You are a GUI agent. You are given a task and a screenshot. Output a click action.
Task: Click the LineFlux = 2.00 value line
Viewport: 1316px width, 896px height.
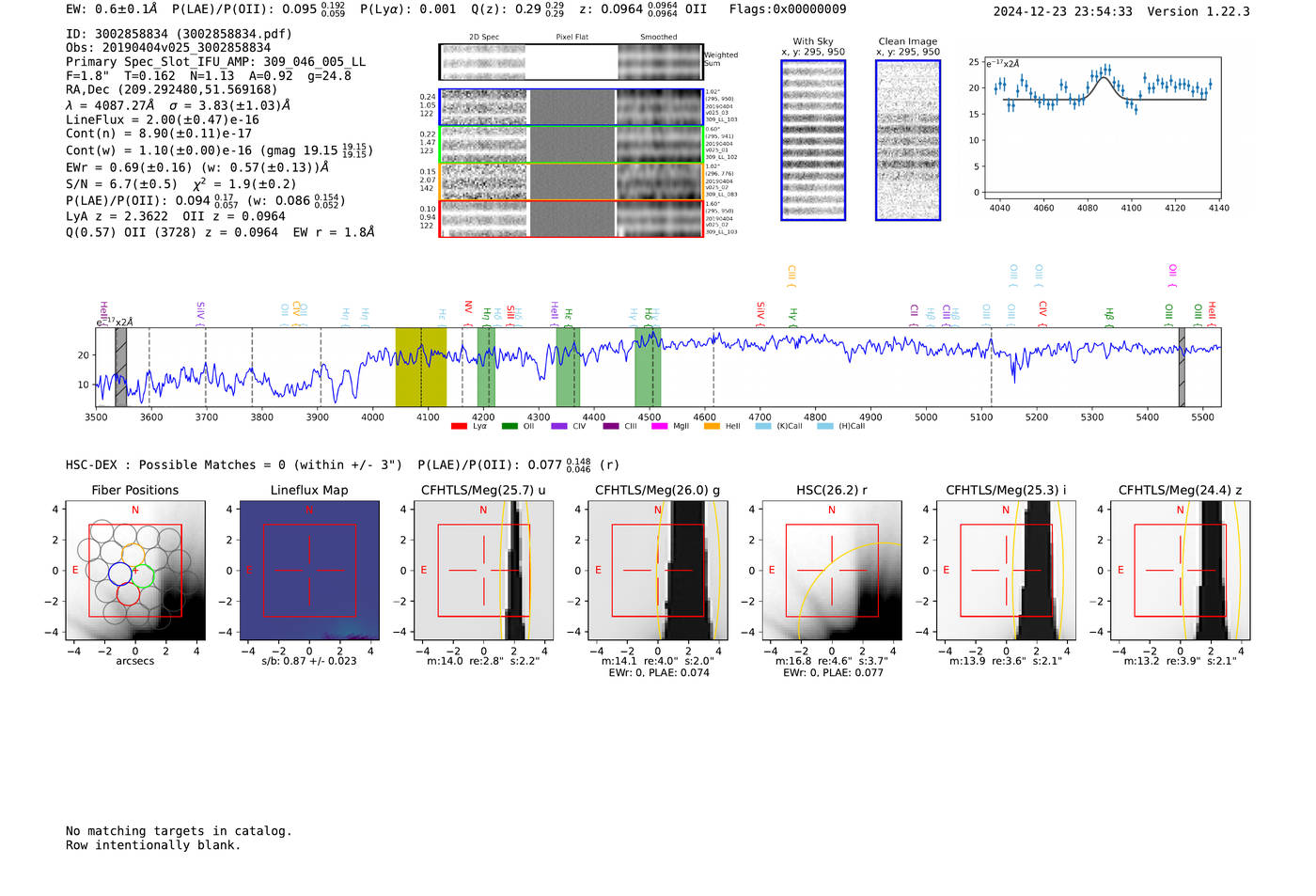coord(163,120)
